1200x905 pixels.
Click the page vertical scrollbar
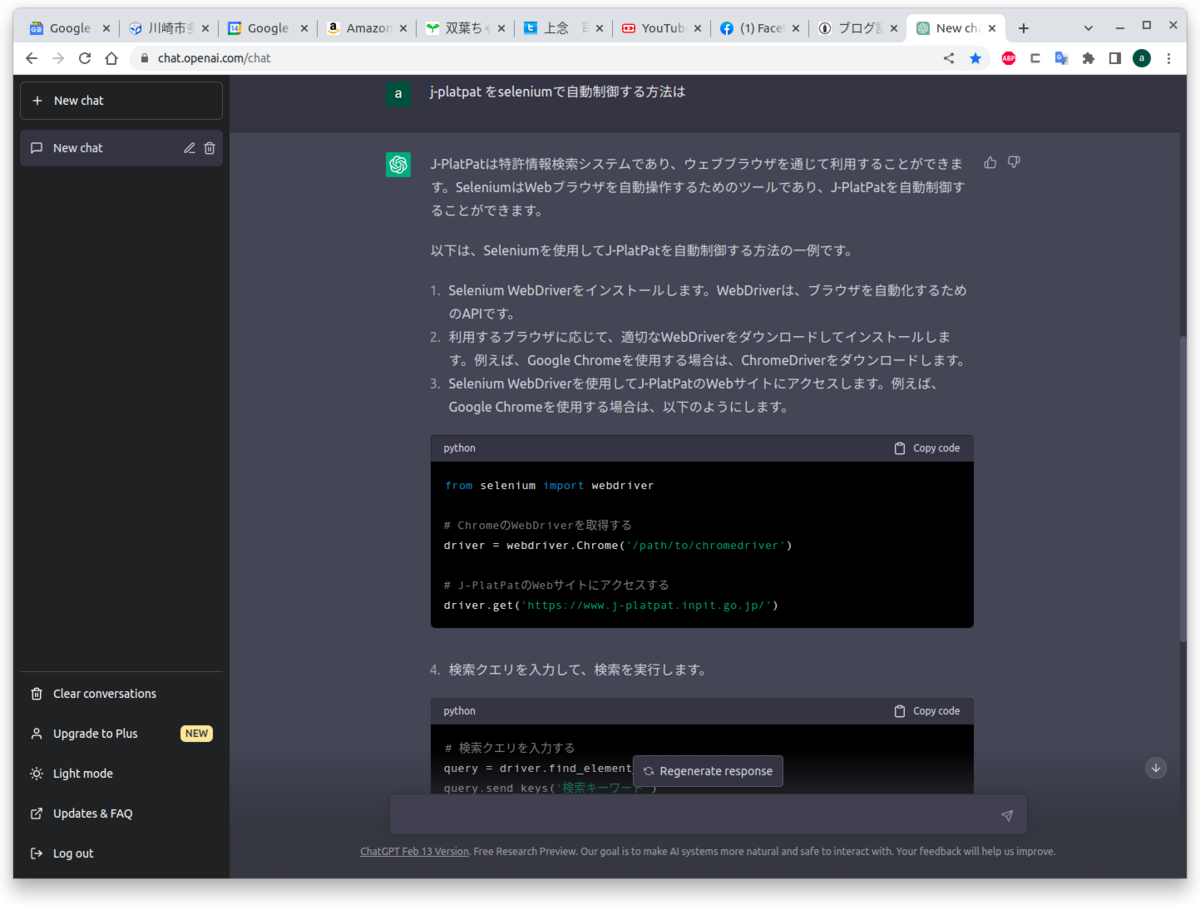[x=1182, y=490]
